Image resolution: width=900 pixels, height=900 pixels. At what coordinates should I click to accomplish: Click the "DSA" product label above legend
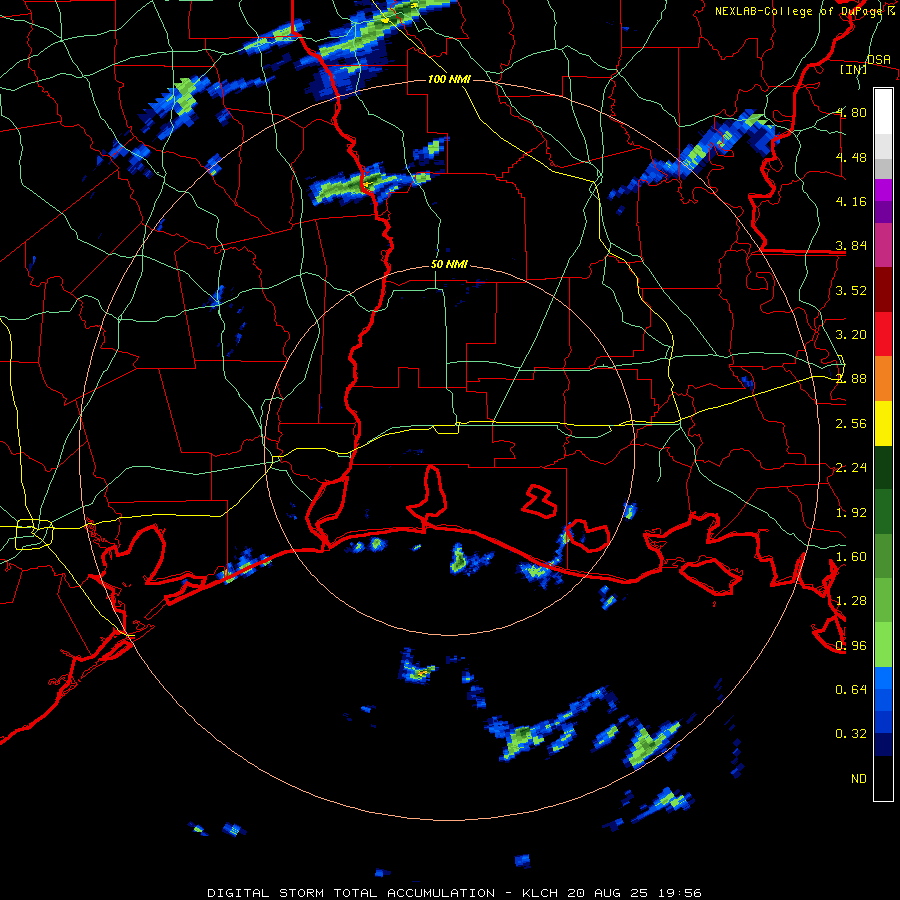[x=879, y=60]
